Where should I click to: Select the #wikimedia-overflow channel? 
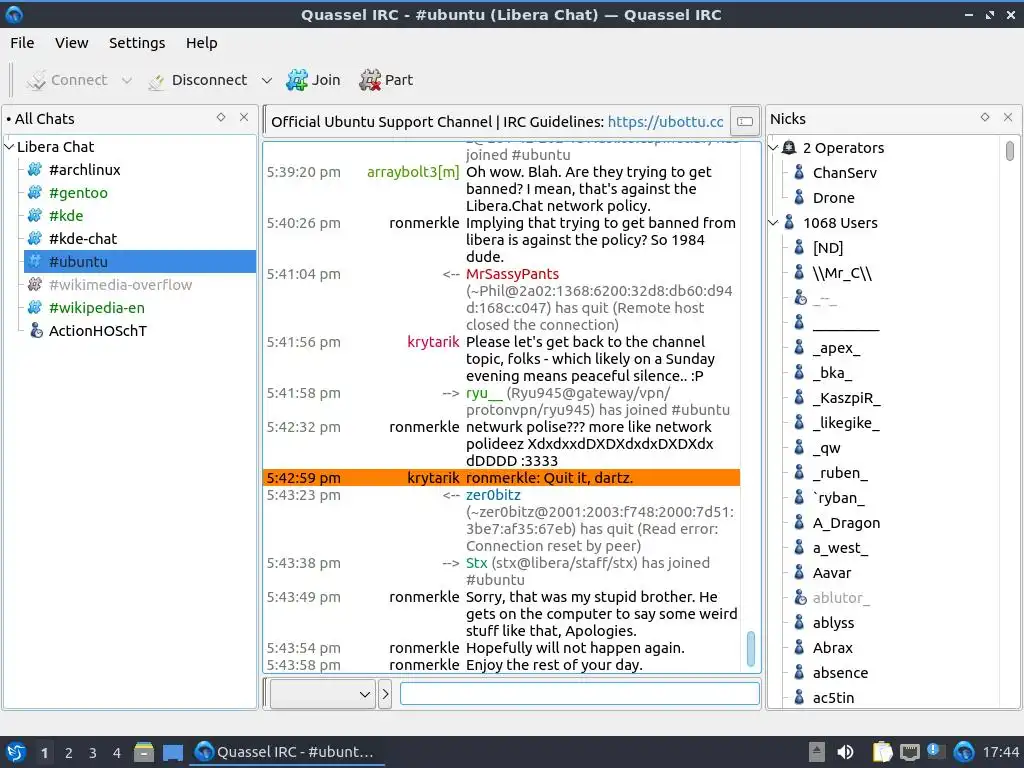pyautogui.click(x=120, y=285)
